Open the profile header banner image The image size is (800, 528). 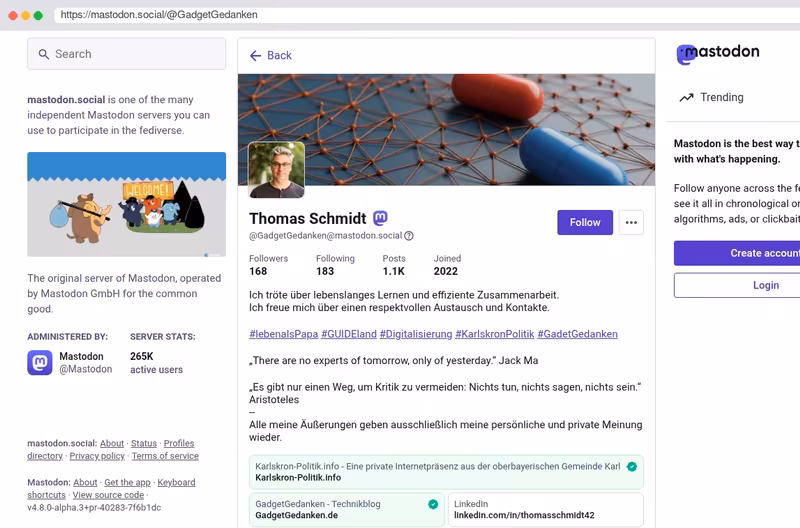[x=446, y=130]
